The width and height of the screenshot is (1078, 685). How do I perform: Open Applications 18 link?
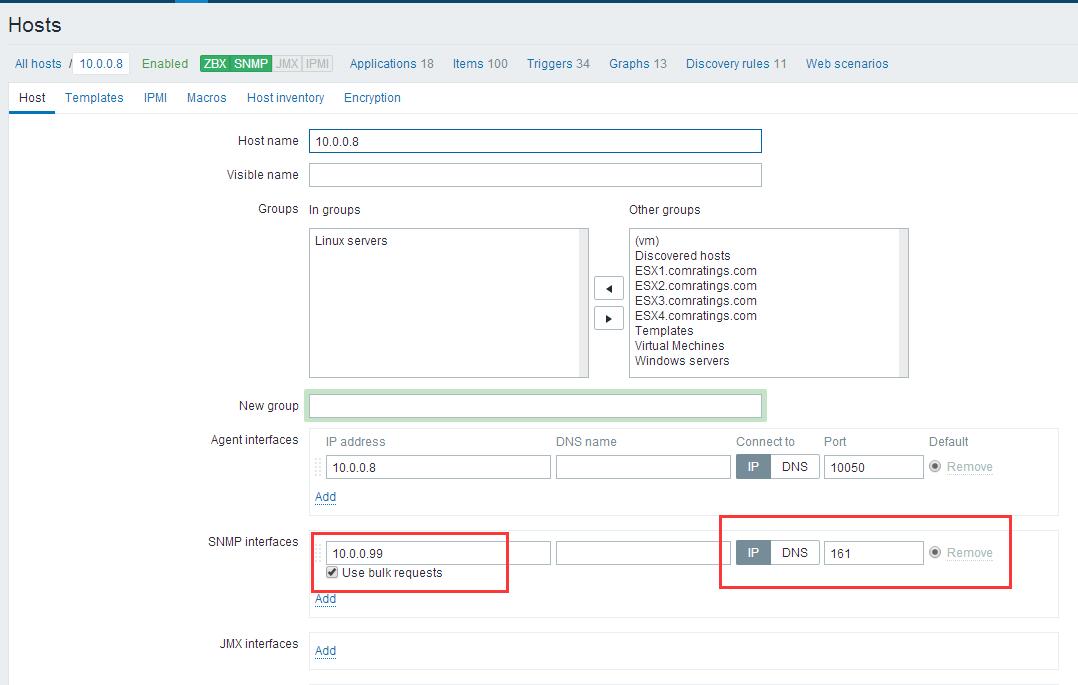(391, 63)
